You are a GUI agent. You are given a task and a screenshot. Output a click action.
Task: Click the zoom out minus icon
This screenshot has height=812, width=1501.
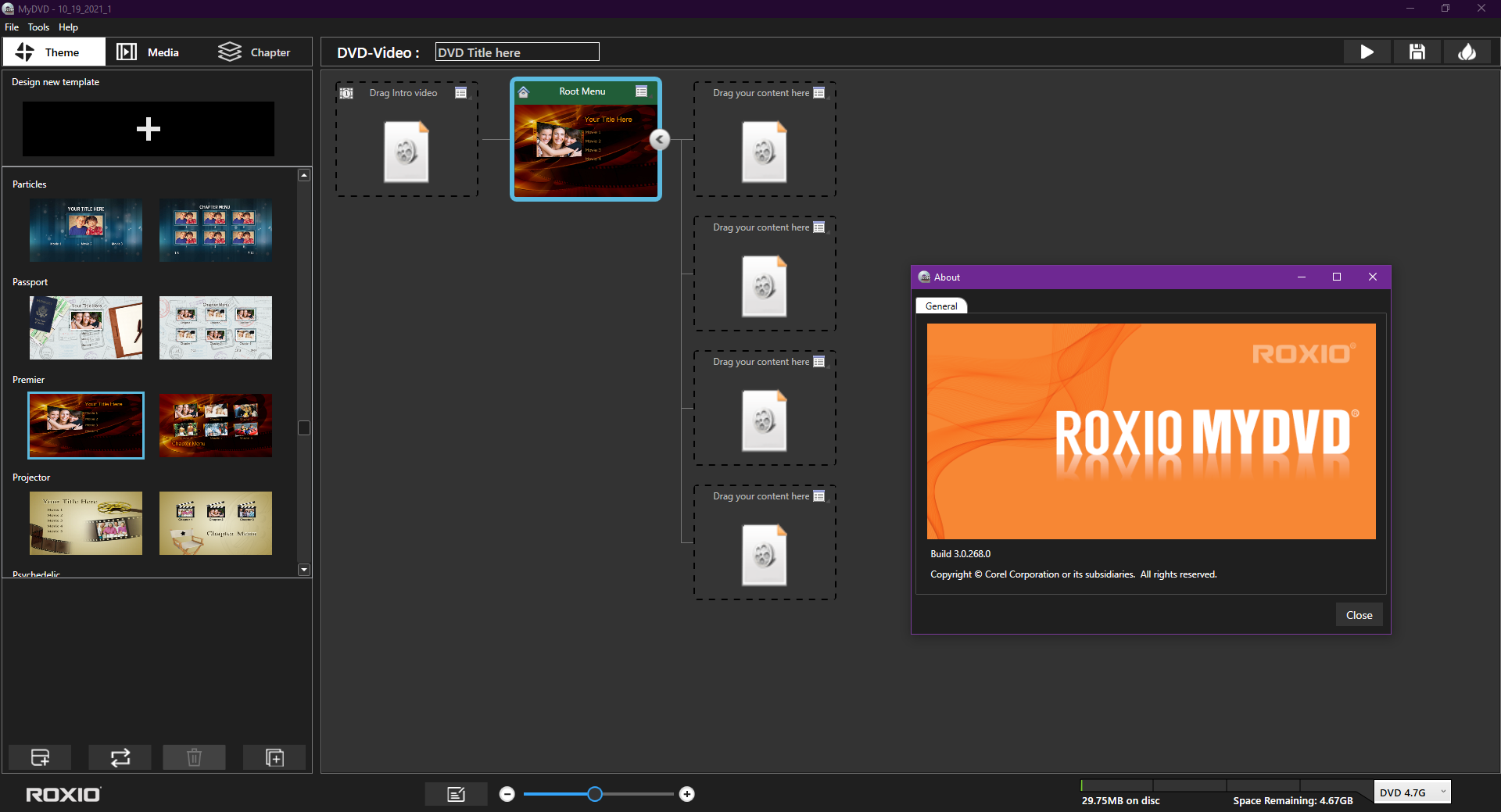pyautogui.click(x=507, y=794)
